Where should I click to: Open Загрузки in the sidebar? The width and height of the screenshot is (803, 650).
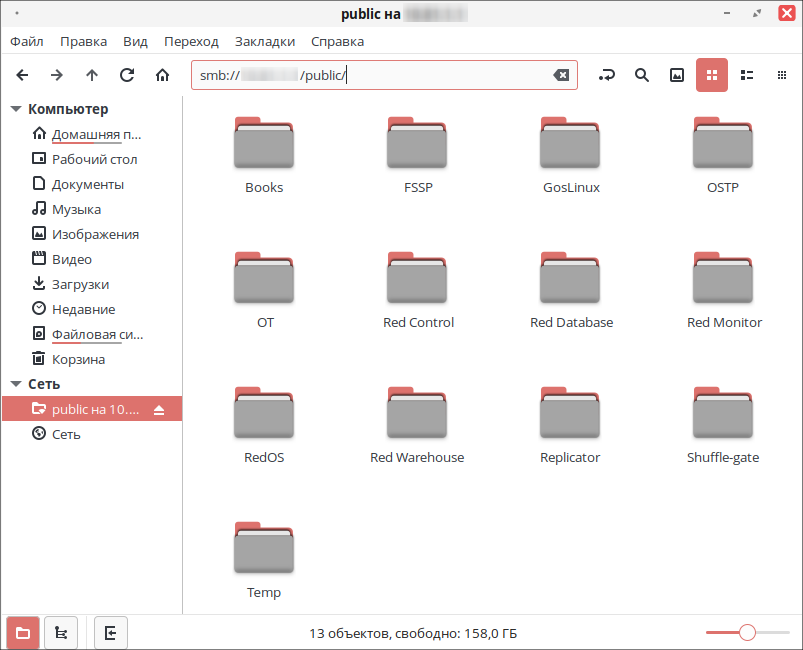click(x=92, y=284)
